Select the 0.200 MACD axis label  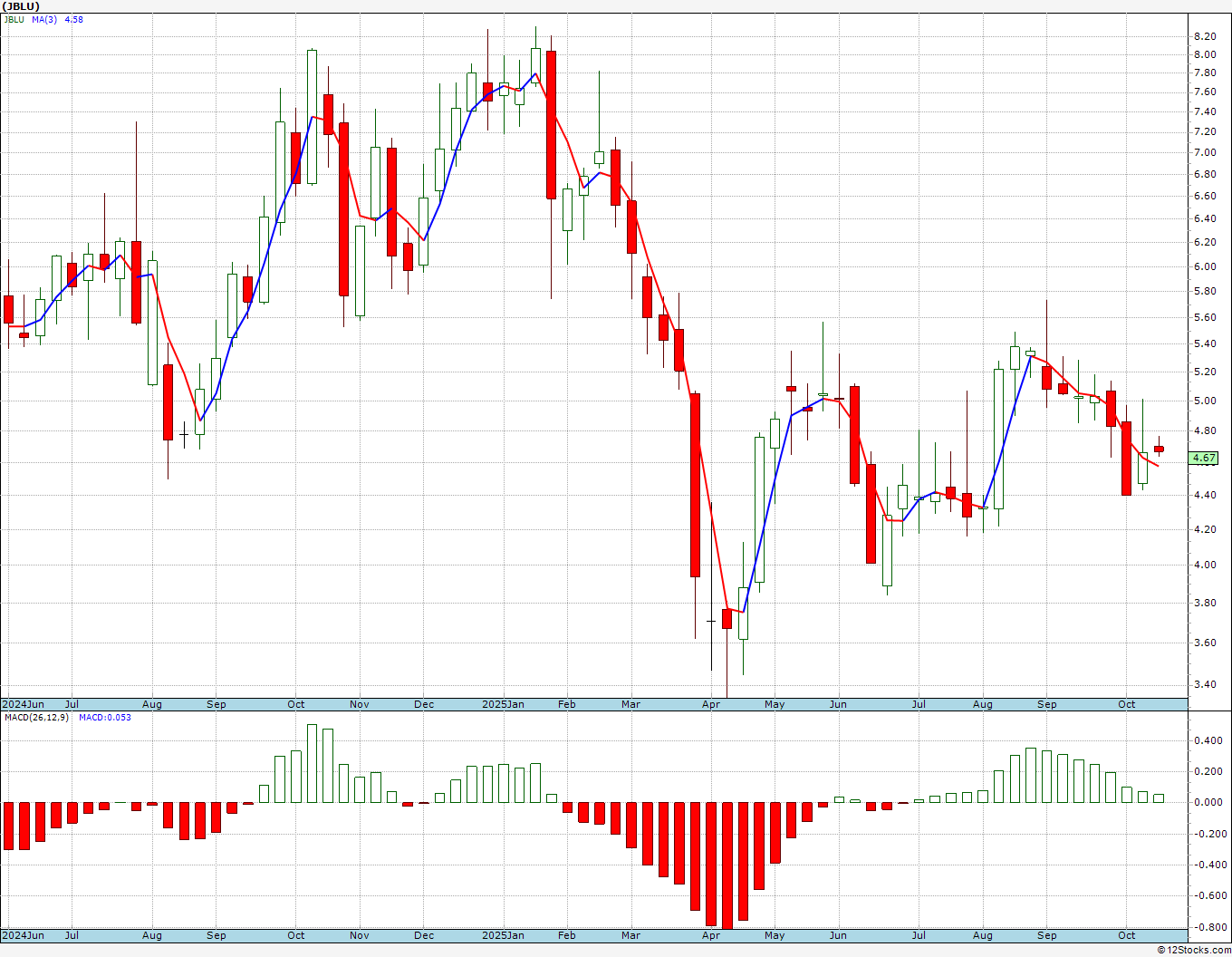coord(1207,772)
